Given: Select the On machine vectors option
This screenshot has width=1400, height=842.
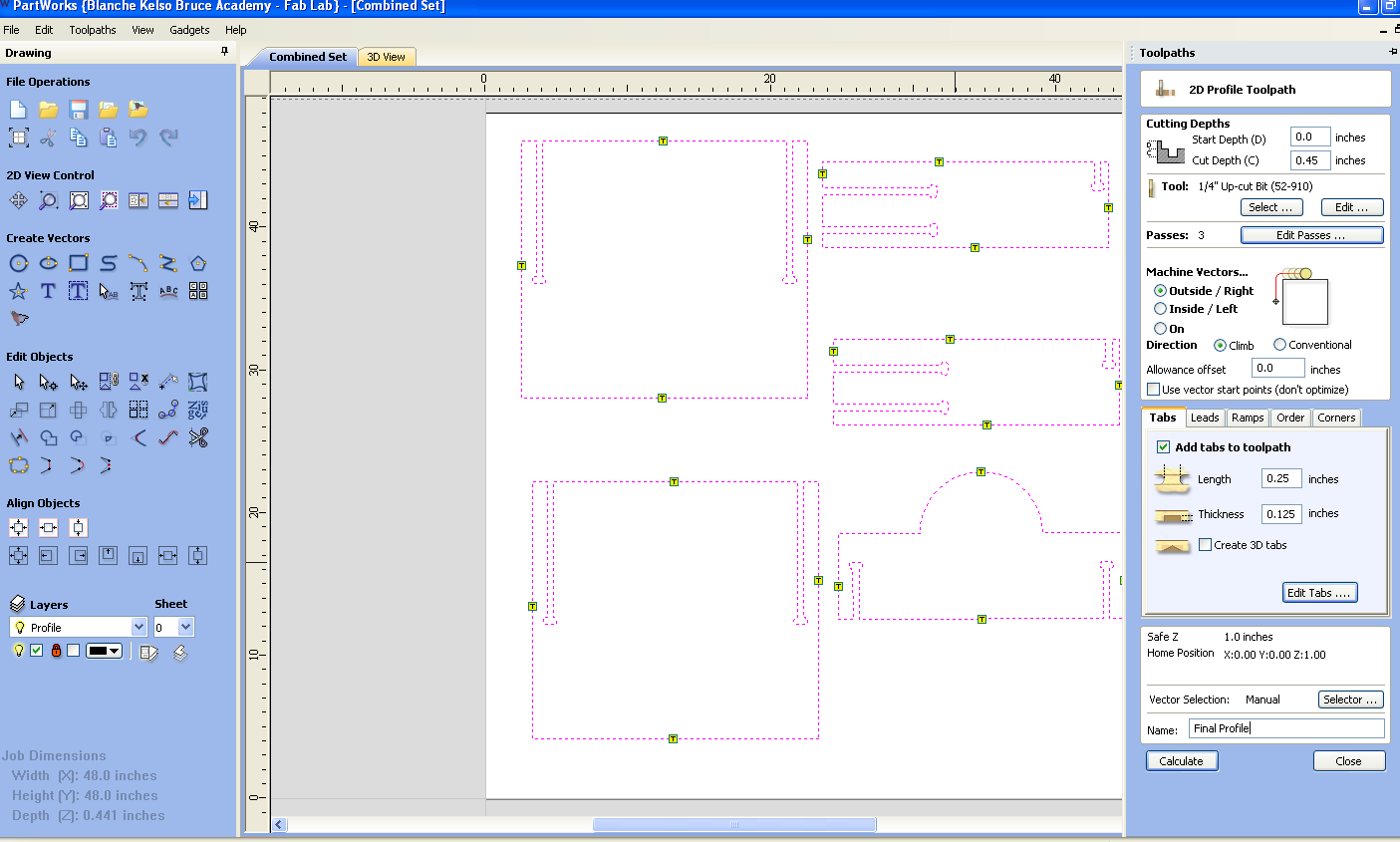Looking at the screenshot, I should tap(1160, 328).
